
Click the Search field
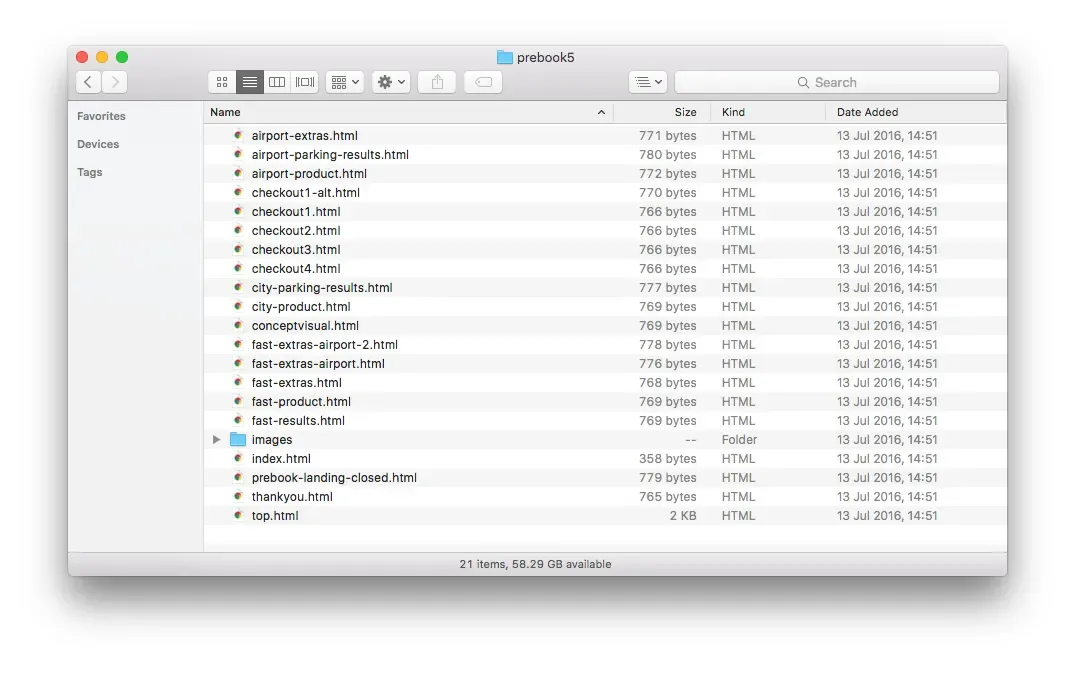pos(836,82)
